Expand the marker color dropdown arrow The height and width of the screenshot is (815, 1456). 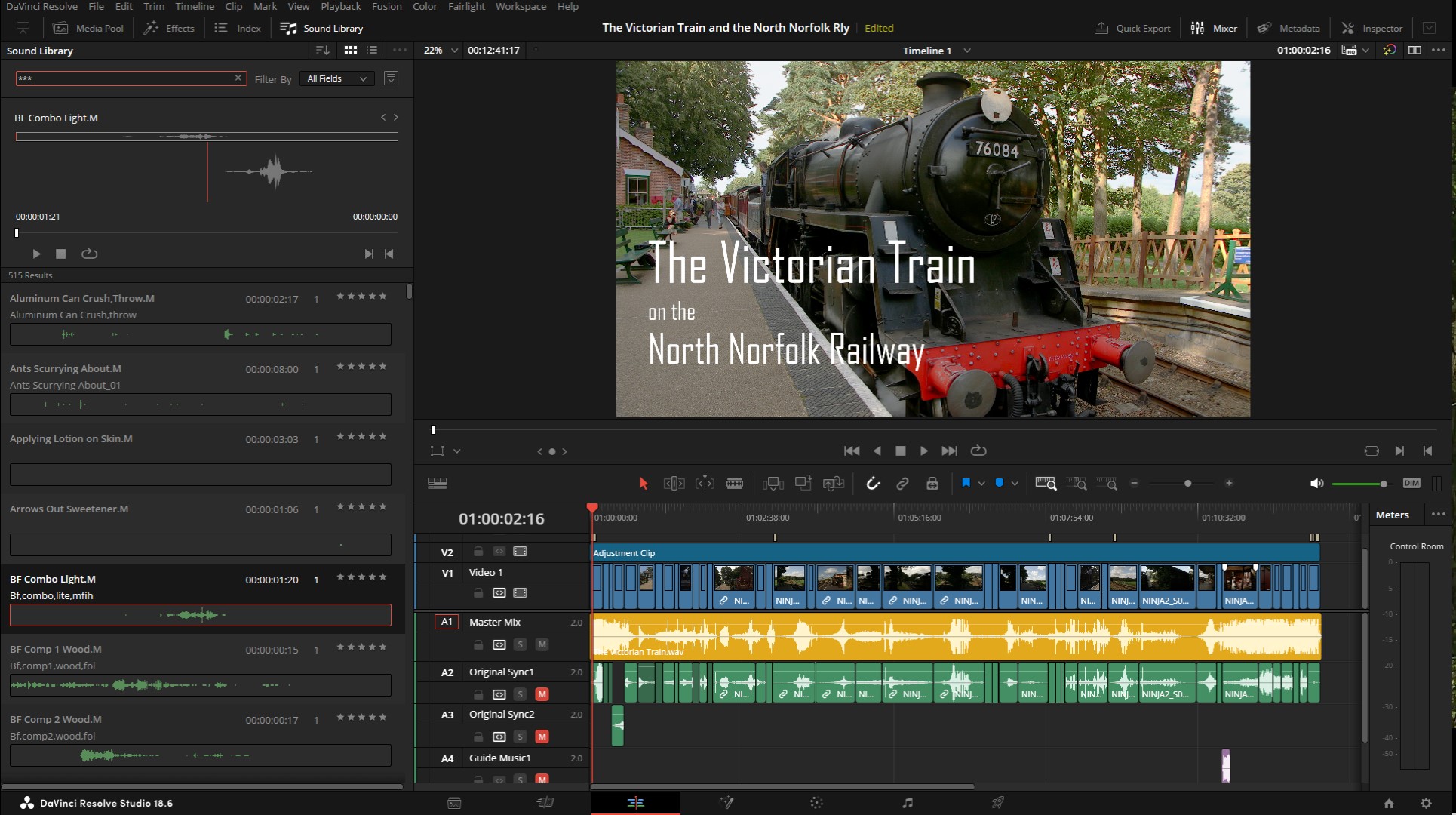pyautogui.click(x=1015, y=484)
